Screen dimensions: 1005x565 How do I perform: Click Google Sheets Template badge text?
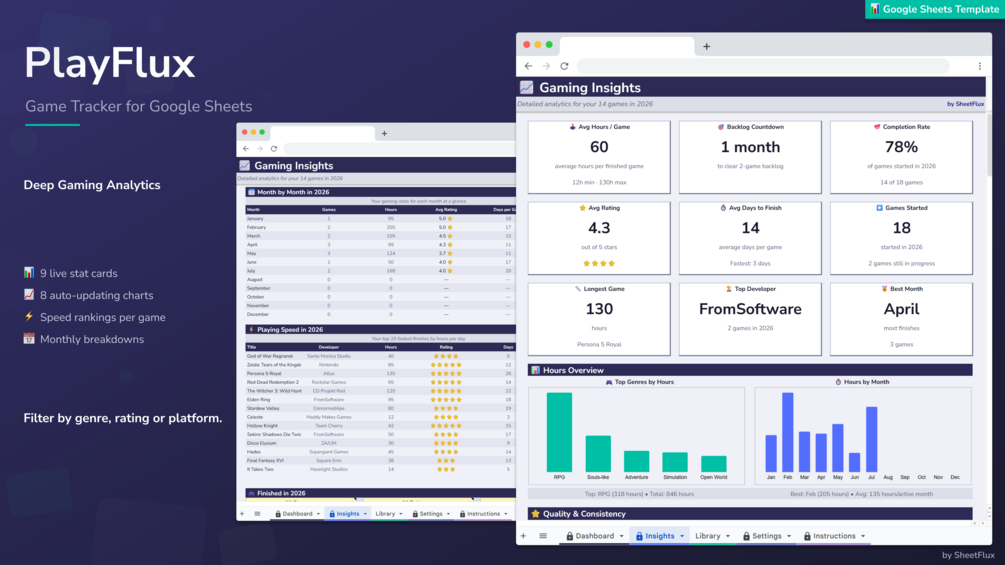click(x=940, y=9)
